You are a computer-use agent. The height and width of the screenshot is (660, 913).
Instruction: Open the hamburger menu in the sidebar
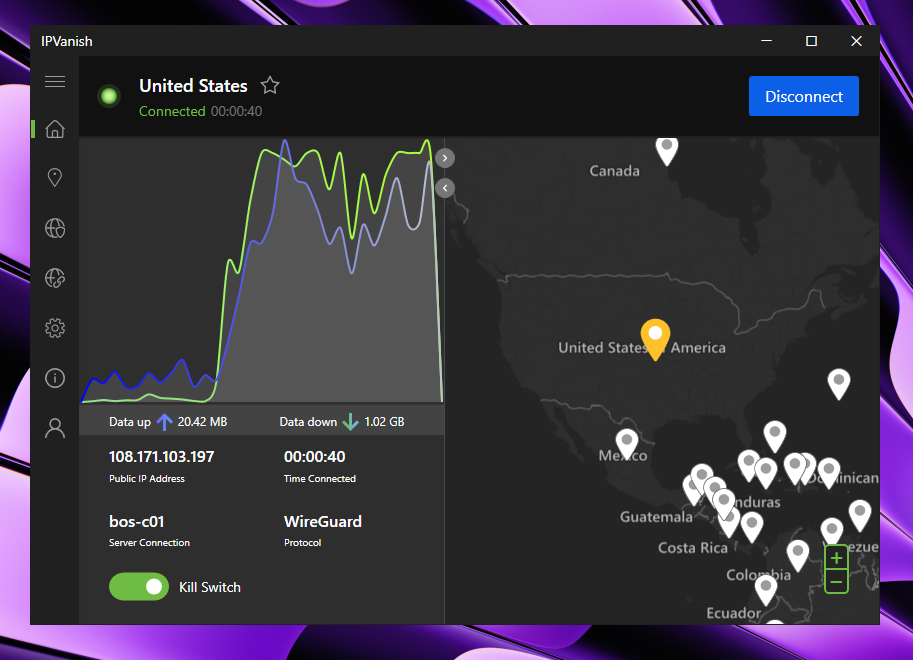point(55,82)
